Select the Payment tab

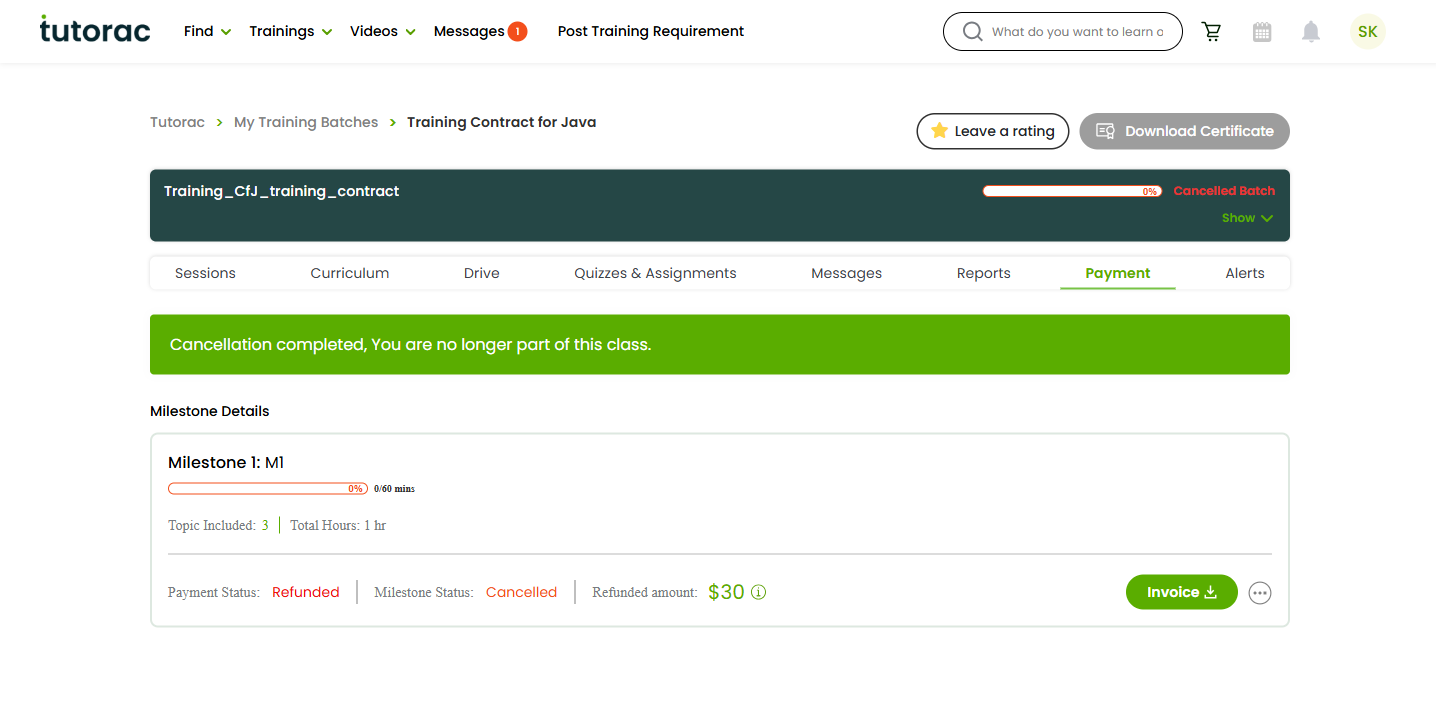(x=1118, y=273)
